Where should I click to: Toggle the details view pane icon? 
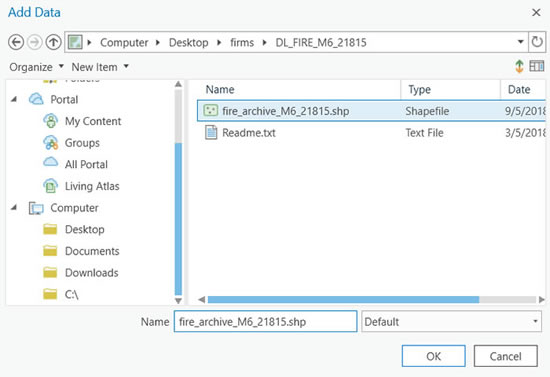(x=537, y=66)
